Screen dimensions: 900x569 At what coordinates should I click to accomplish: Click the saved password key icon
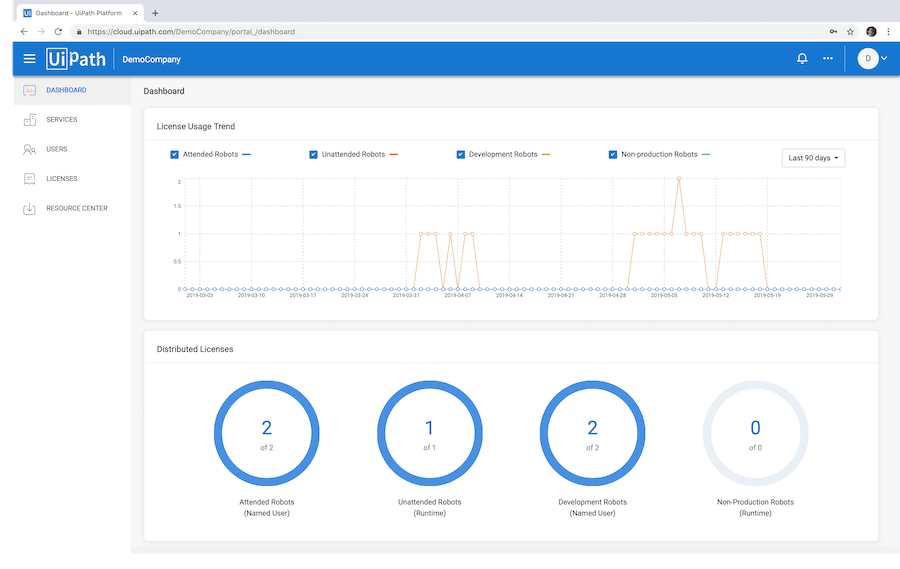833,32
